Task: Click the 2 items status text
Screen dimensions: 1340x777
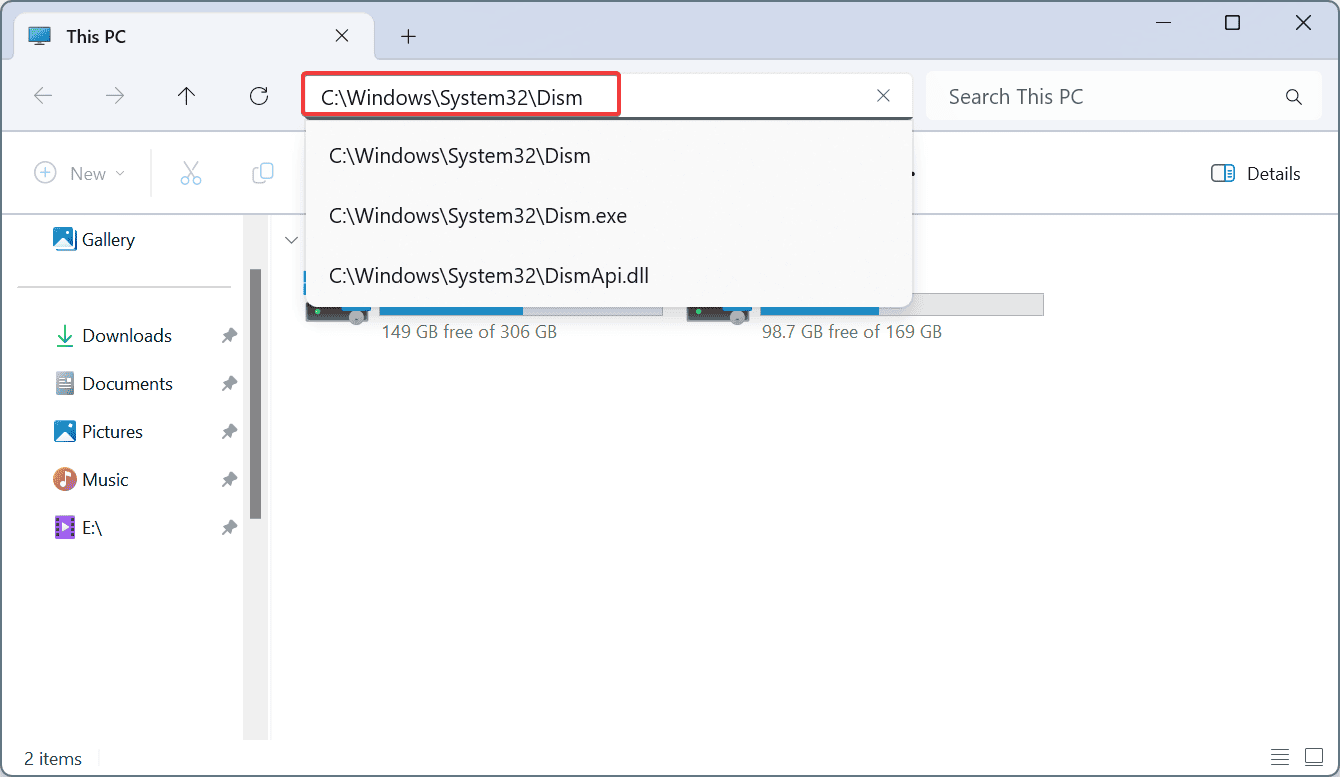Action: (53, 759)
